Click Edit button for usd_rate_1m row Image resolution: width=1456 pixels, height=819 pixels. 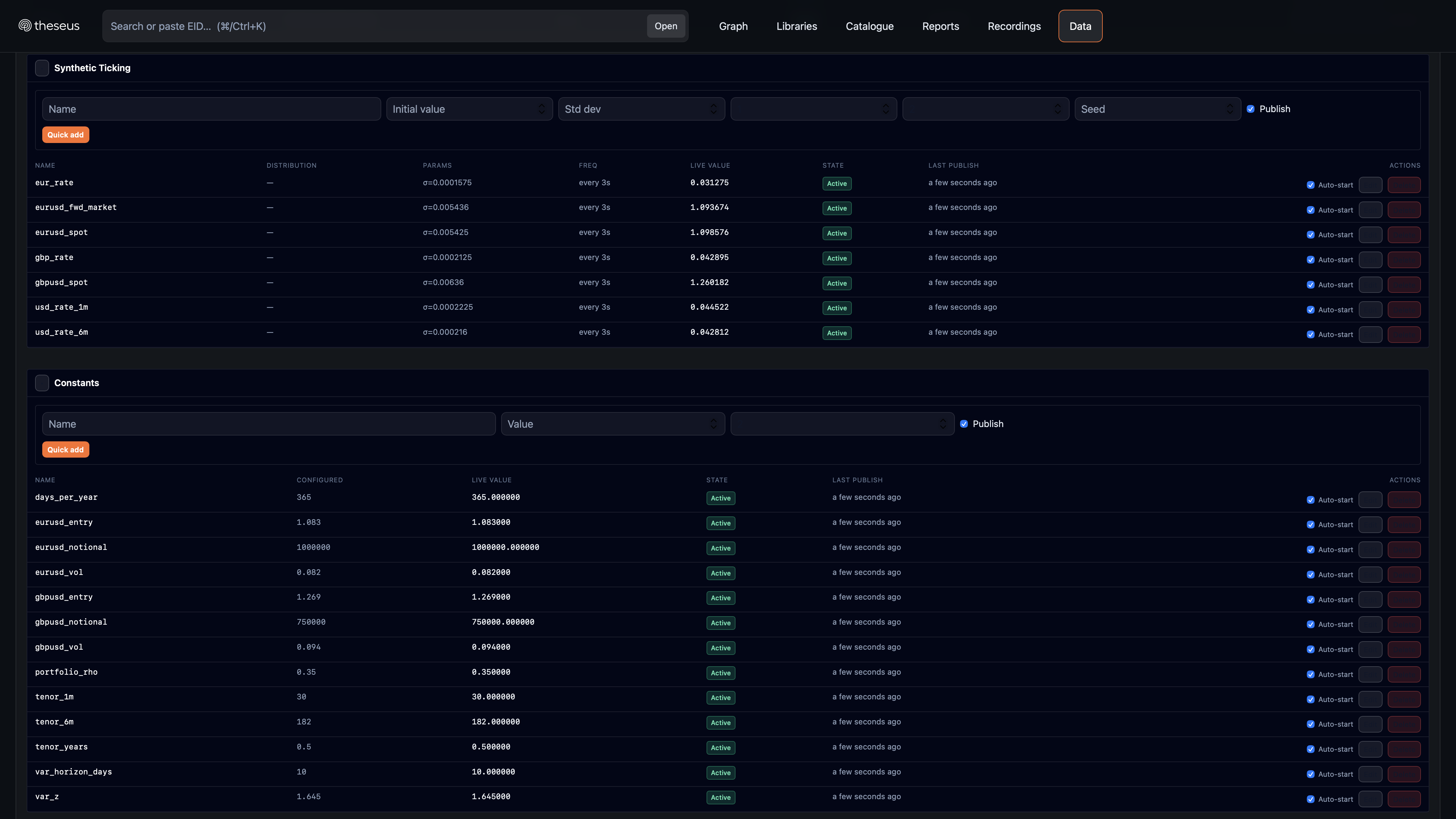1370,309
